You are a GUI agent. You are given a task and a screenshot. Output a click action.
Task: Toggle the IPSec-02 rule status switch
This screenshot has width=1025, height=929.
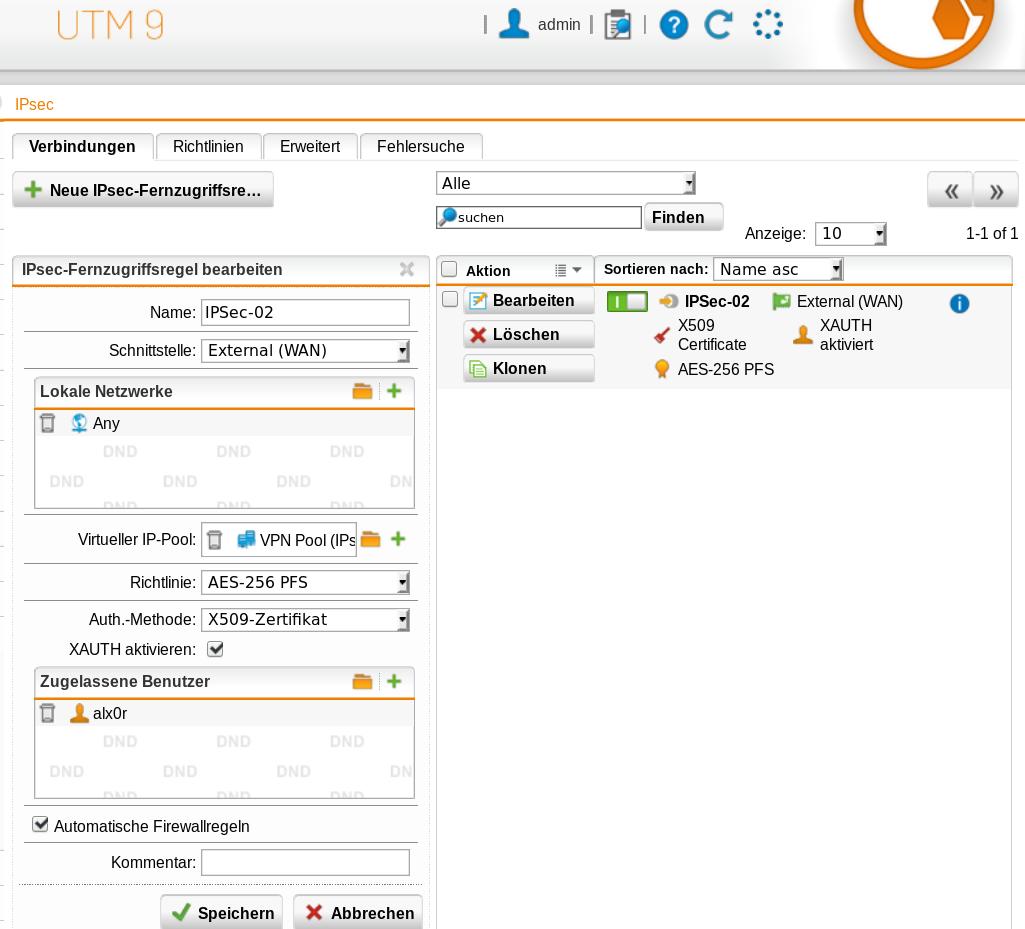627,301
